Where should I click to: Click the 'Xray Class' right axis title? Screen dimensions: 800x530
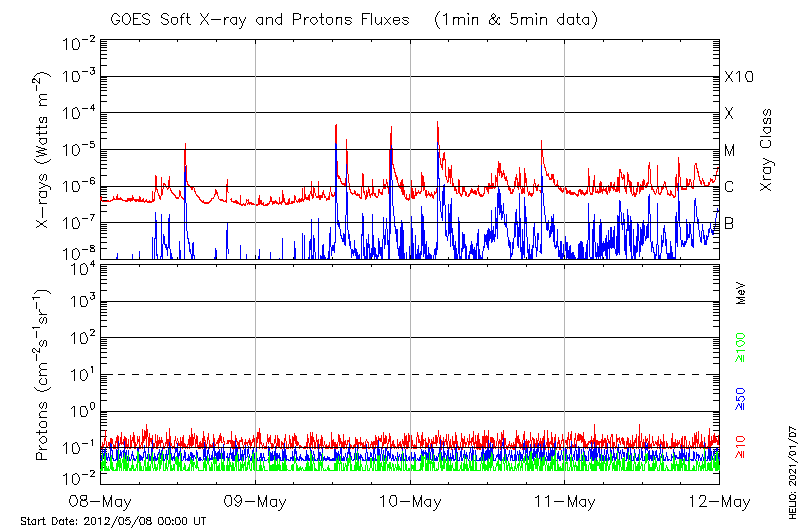tap(767, 150)
